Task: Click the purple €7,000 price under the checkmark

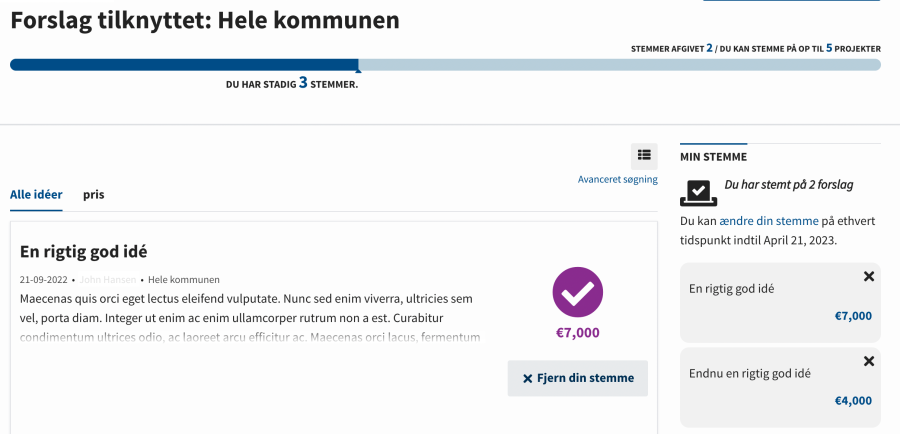Action: tap(577, 334)
